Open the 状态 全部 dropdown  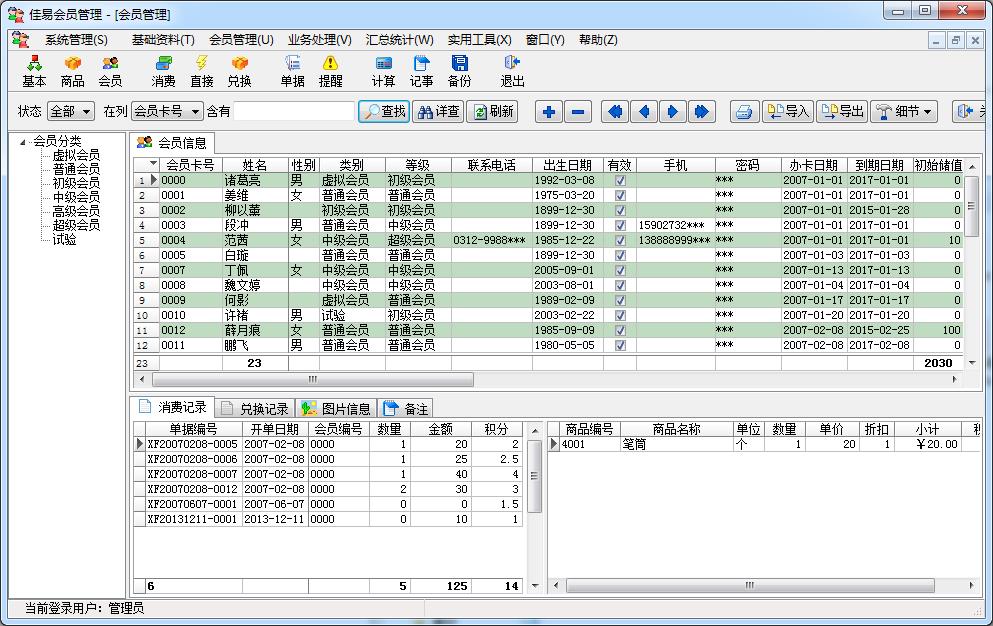tap(70, 112)
